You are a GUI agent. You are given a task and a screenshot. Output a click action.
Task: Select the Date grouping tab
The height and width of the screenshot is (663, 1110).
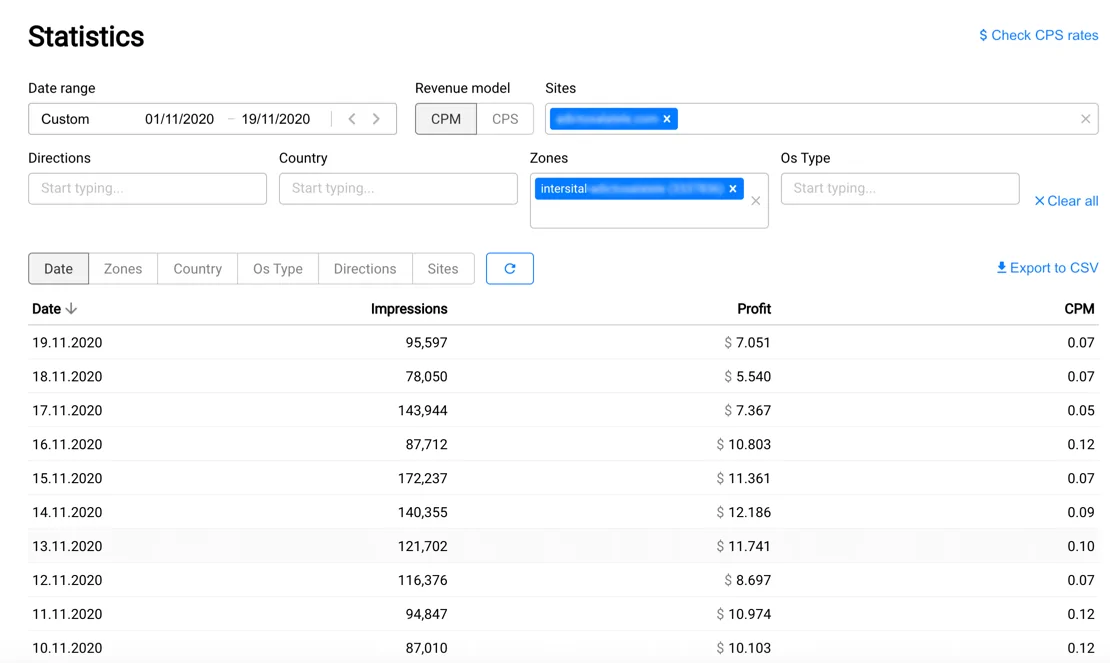click(x=58, y=269)
